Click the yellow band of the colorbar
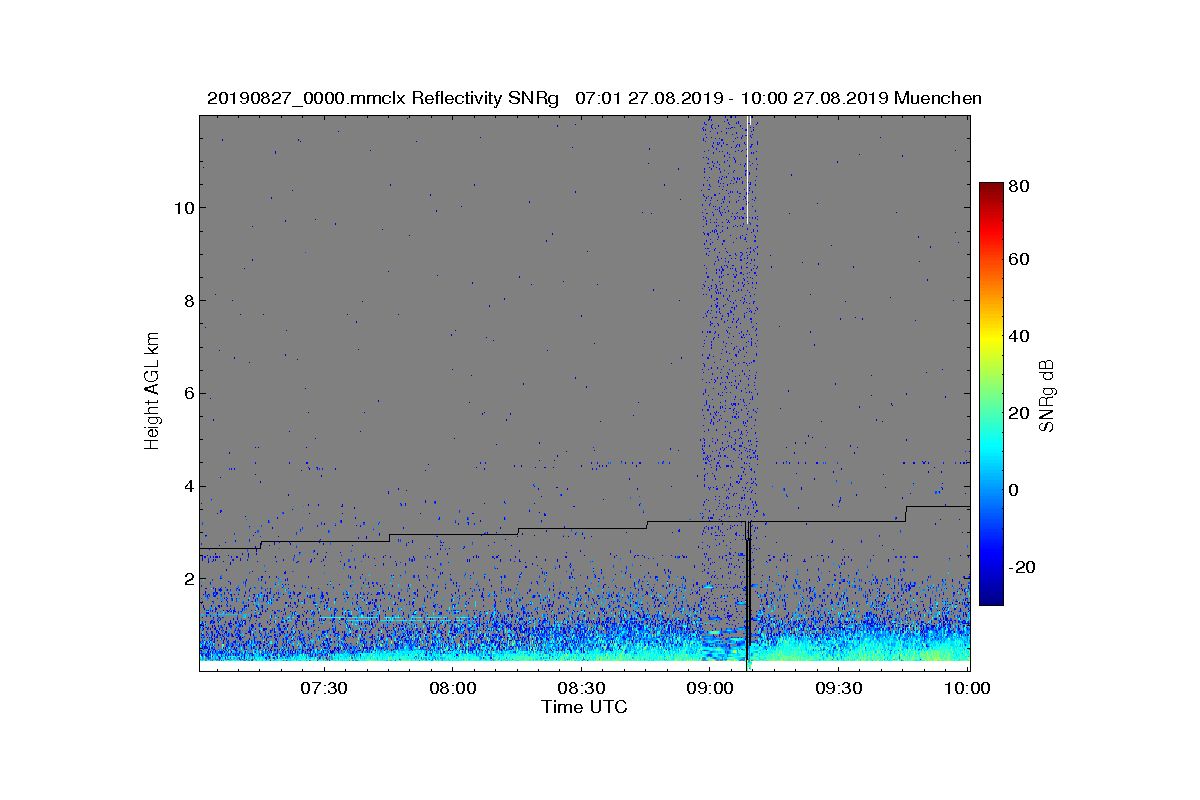 point(990,340)
